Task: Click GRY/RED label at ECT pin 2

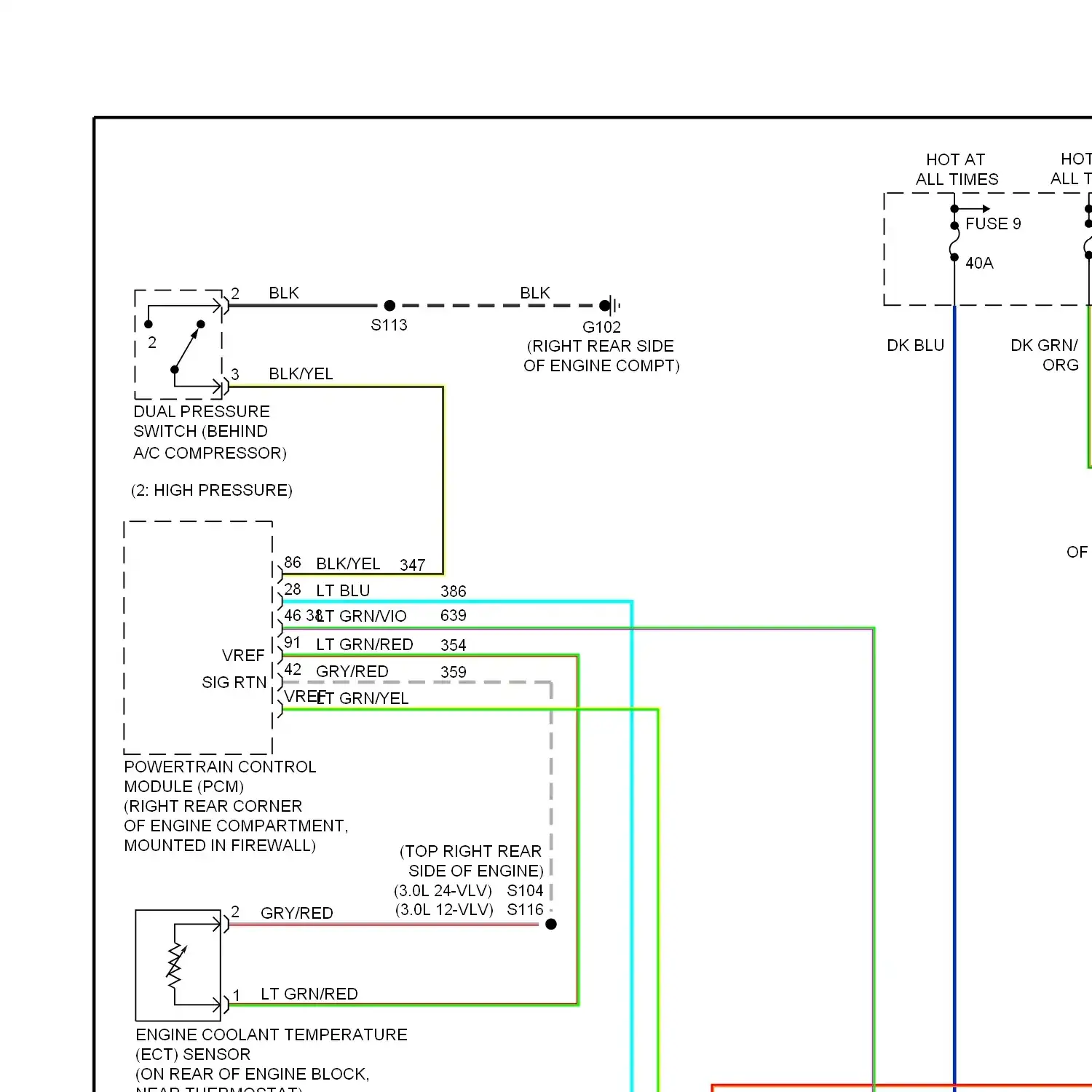Action: click(297, 913)
